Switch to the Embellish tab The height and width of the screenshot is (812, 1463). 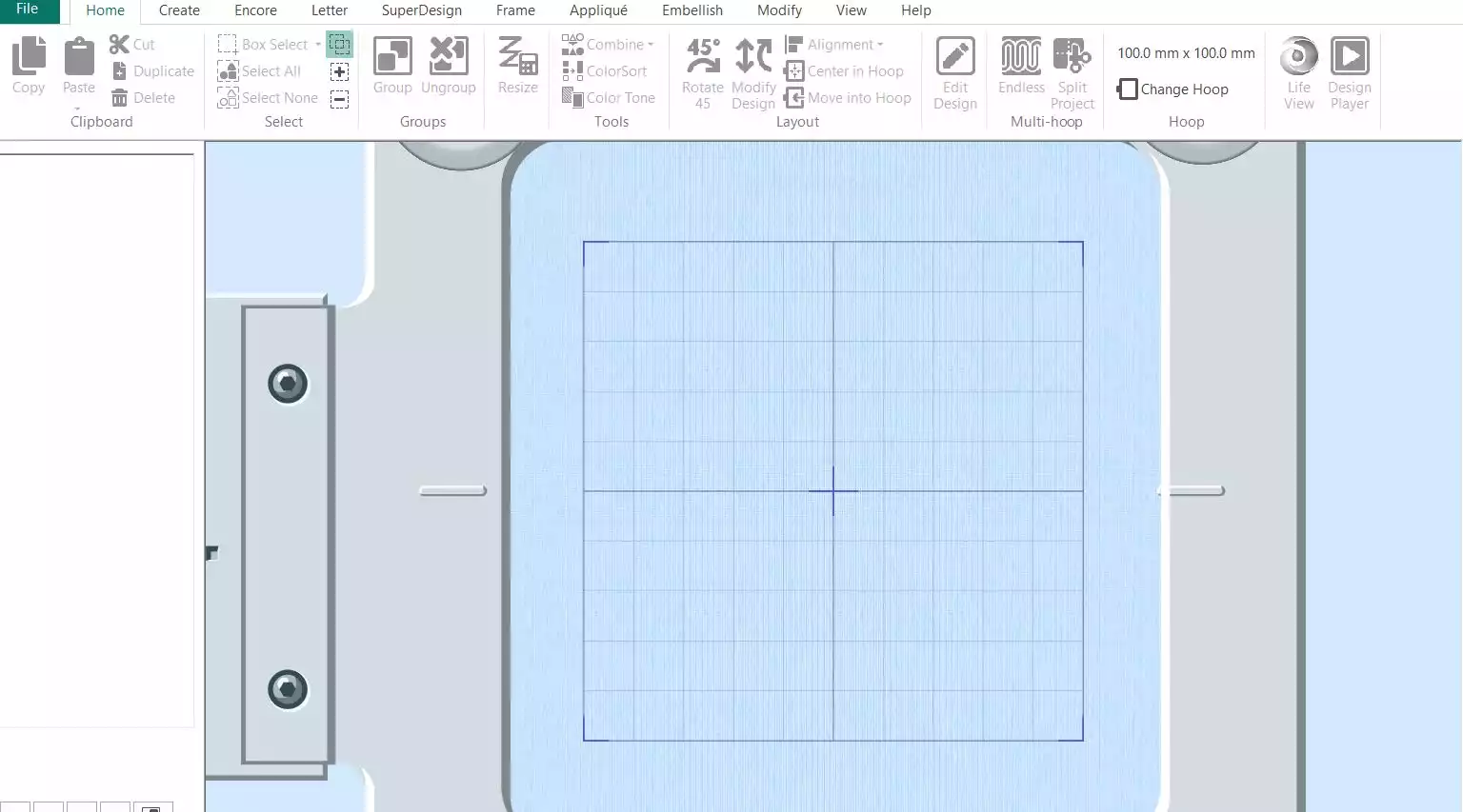coord(692,10)
